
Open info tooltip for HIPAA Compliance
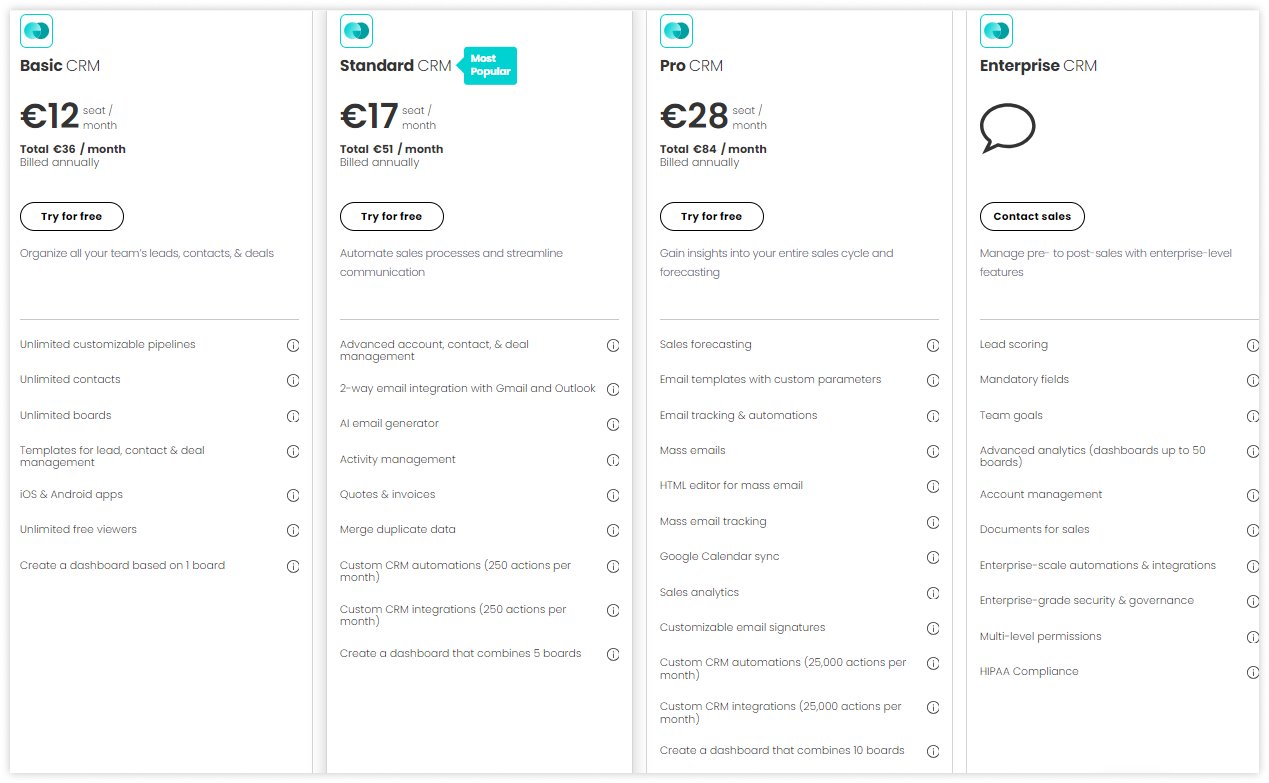[x=1253, y=672]
